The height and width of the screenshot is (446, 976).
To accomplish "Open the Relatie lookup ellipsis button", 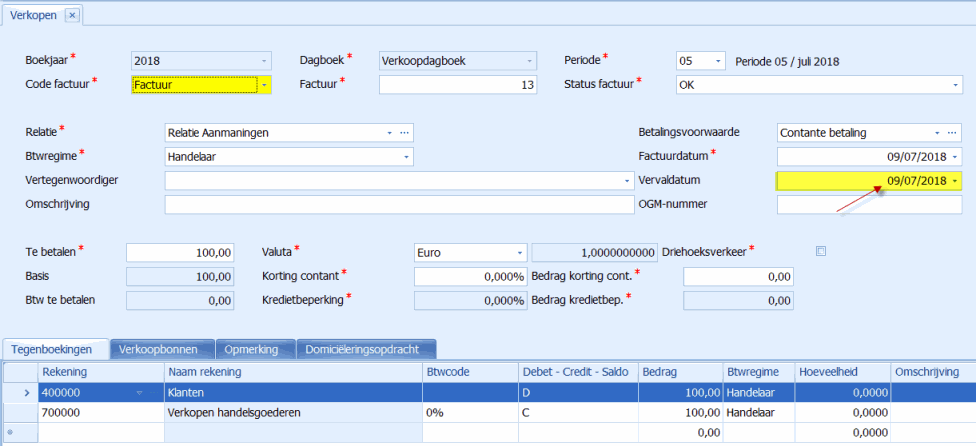I will (405, 132).
